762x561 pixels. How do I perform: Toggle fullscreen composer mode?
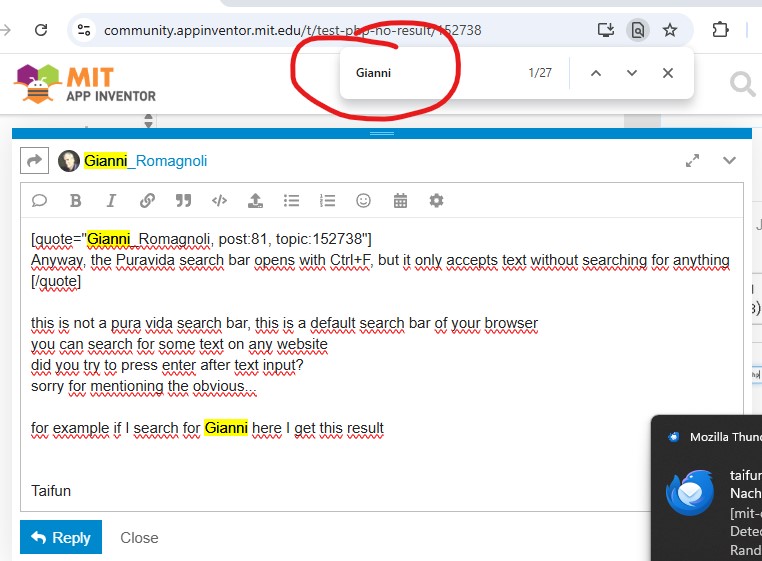[x=692, y=160]
